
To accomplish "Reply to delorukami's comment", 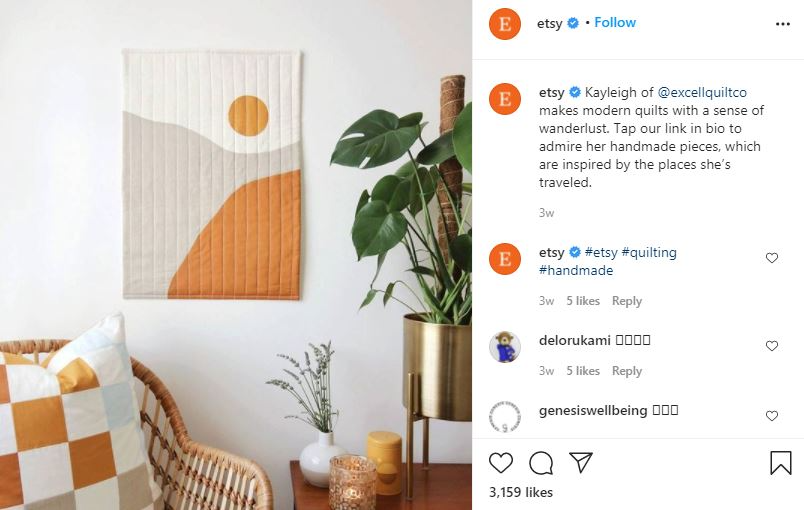I will point(627,371).
